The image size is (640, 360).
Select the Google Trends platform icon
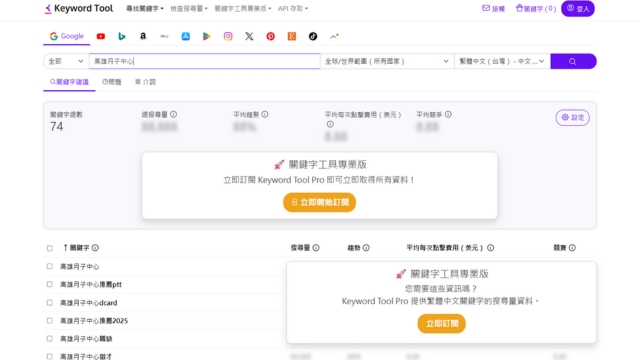click(x=334, y=36)
